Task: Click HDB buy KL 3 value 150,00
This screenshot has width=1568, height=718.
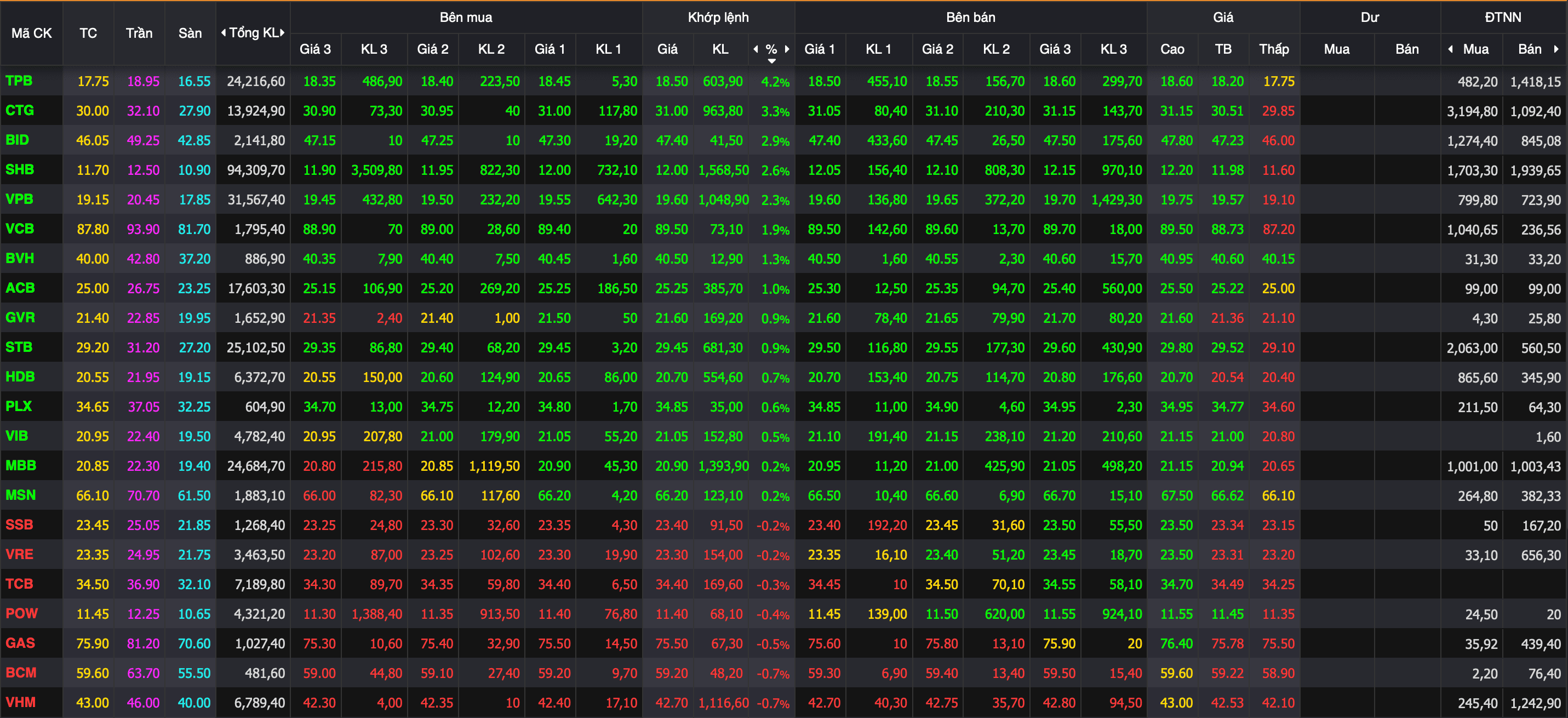Action: 382,378
